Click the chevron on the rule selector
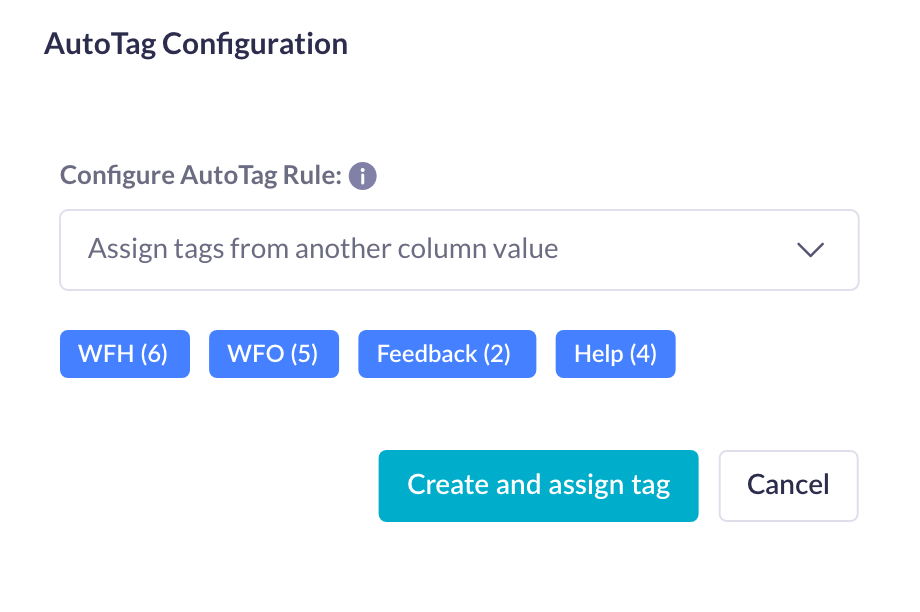This screenshot has width=920, height=612. [812, 249]
